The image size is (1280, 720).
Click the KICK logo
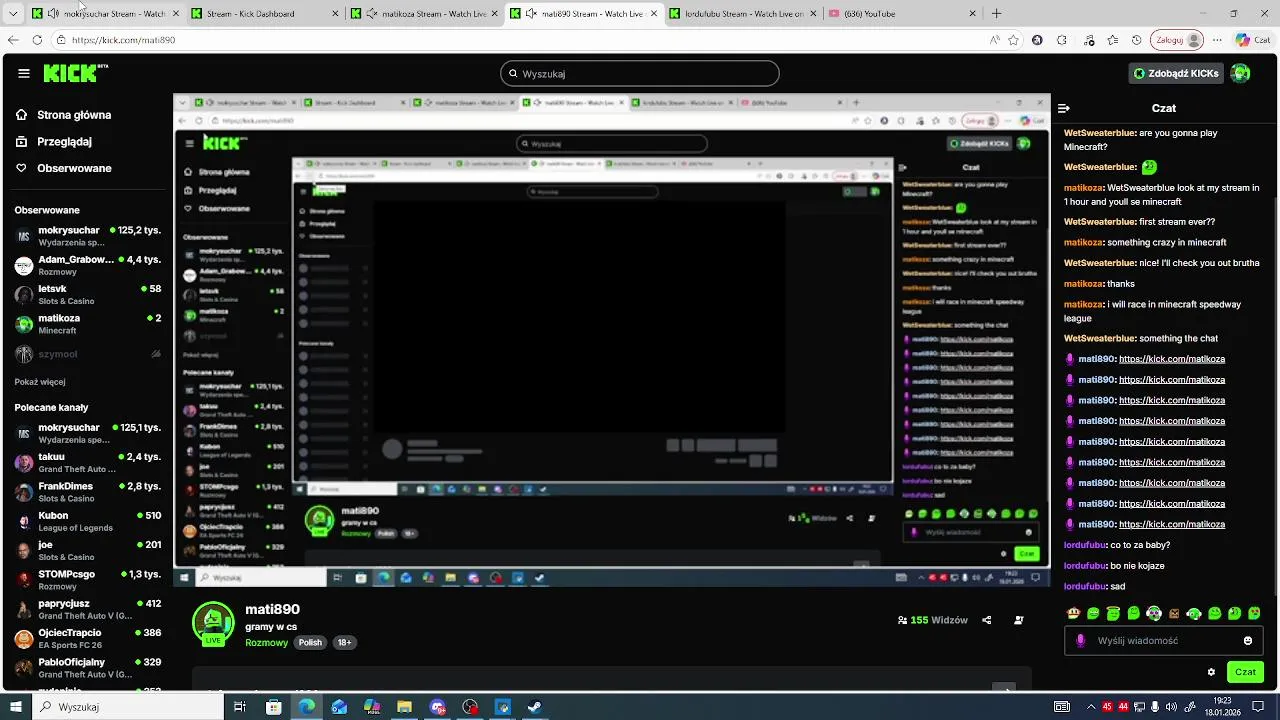[75, 73]
